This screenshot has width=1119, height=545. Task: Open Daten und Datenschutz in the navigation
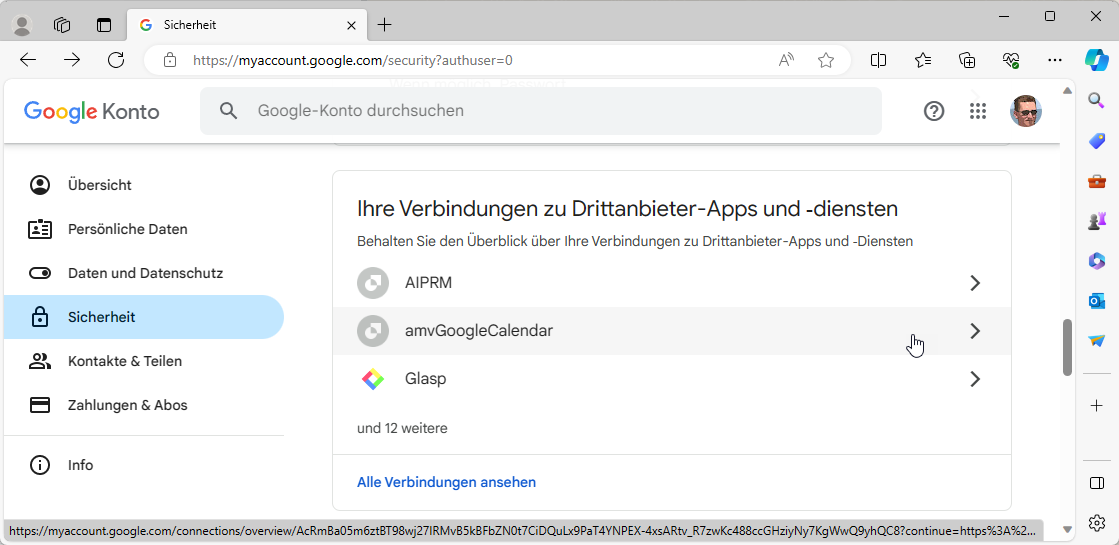click(x=143, y=273)
